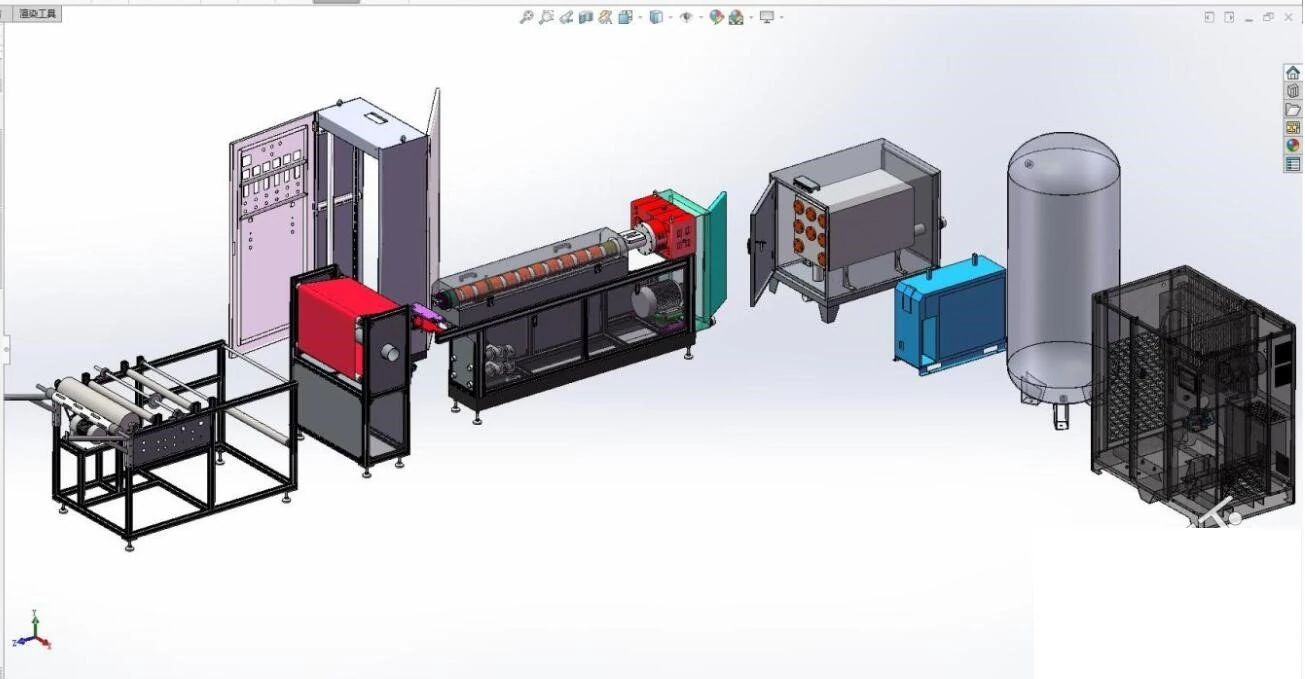Viewport: 1305px width, 679px height.
Task: Open the Design Library task pane tab
Action: click(1293, 91)
